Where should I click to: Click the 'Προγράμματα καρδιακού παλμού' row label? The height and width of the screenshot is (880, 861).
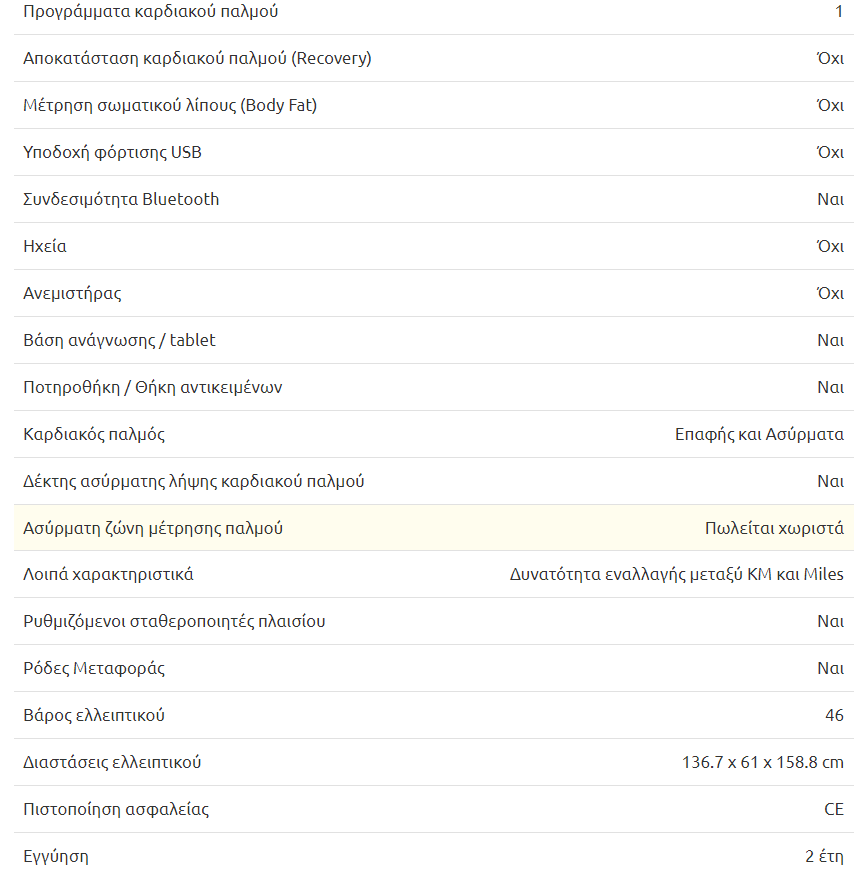(151, 12)
